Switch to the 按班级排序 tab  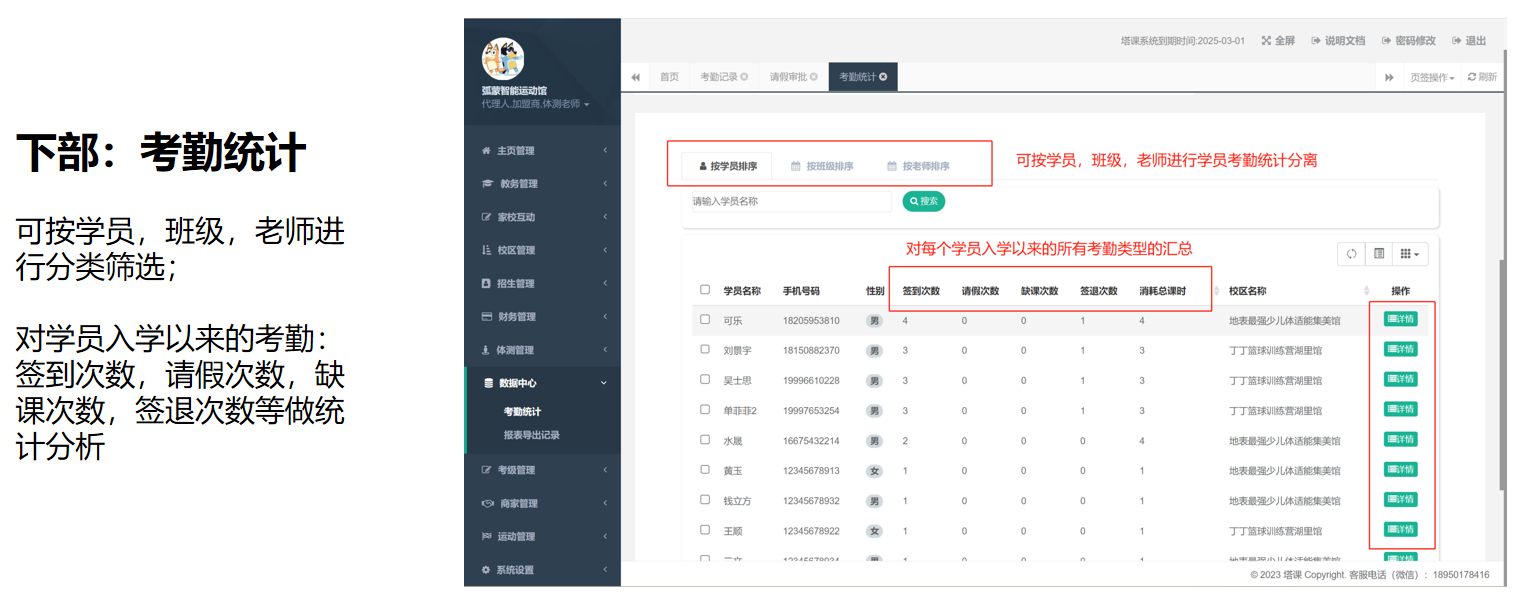coord(822,166)
